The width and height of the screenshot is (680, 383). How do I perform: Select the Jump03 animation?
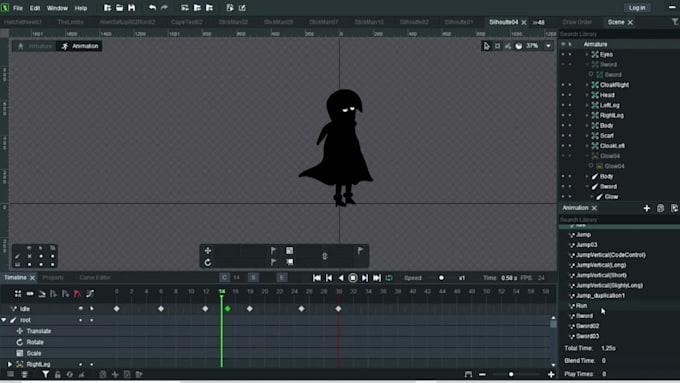tap(586, 245)
